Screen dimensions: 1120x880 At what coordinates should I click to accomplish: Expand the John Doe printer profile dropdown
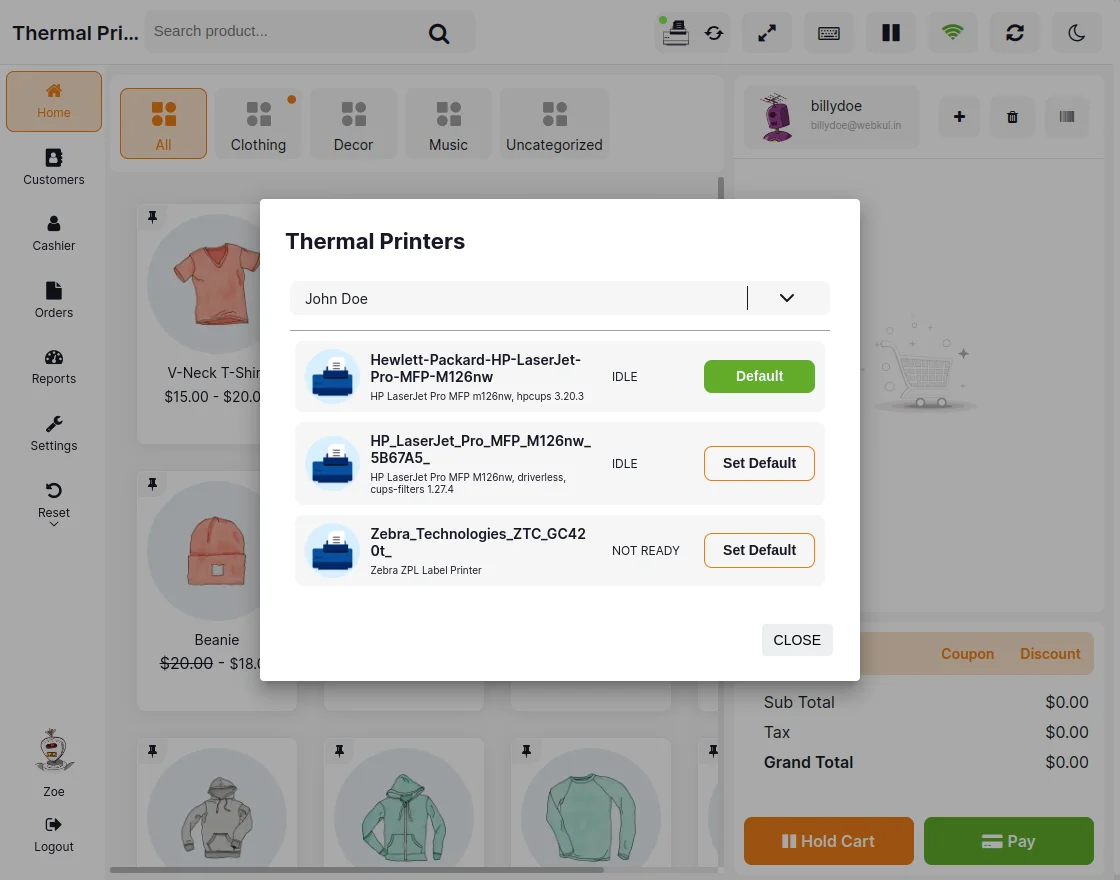(x=786, y=297)
